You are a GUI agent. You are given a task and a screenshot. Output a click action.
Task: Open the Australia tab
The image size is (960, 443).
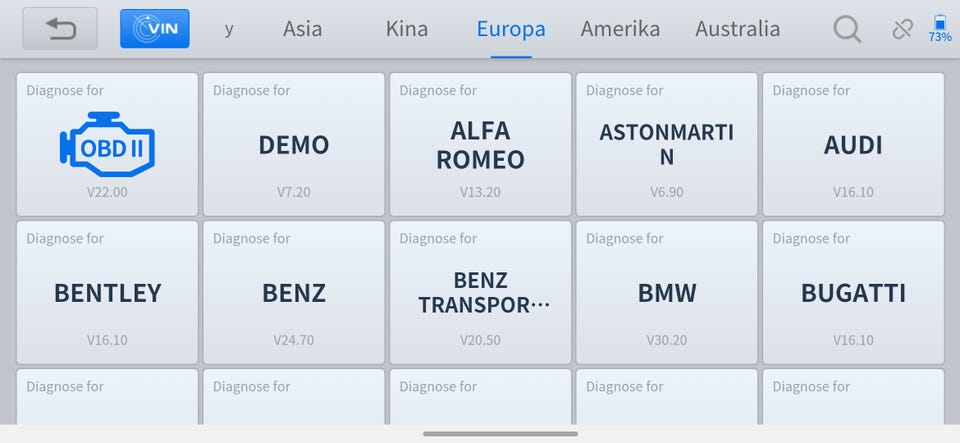point(738,29)
